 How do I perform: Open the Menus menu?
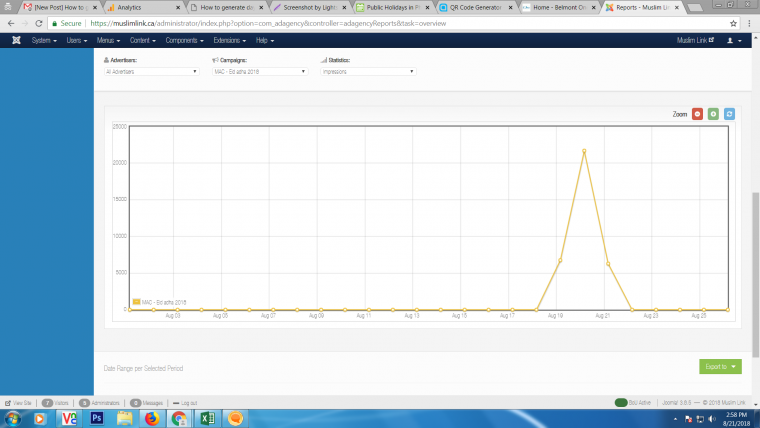[108, 40]
